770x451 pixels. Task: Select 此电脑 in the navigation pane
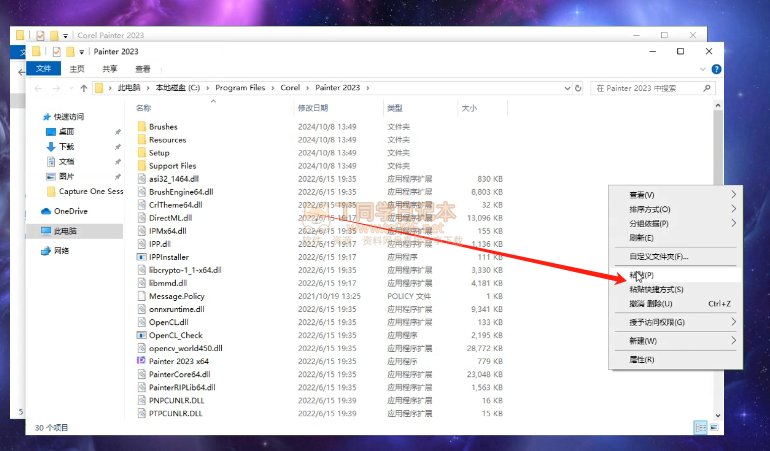coord(74,231)
